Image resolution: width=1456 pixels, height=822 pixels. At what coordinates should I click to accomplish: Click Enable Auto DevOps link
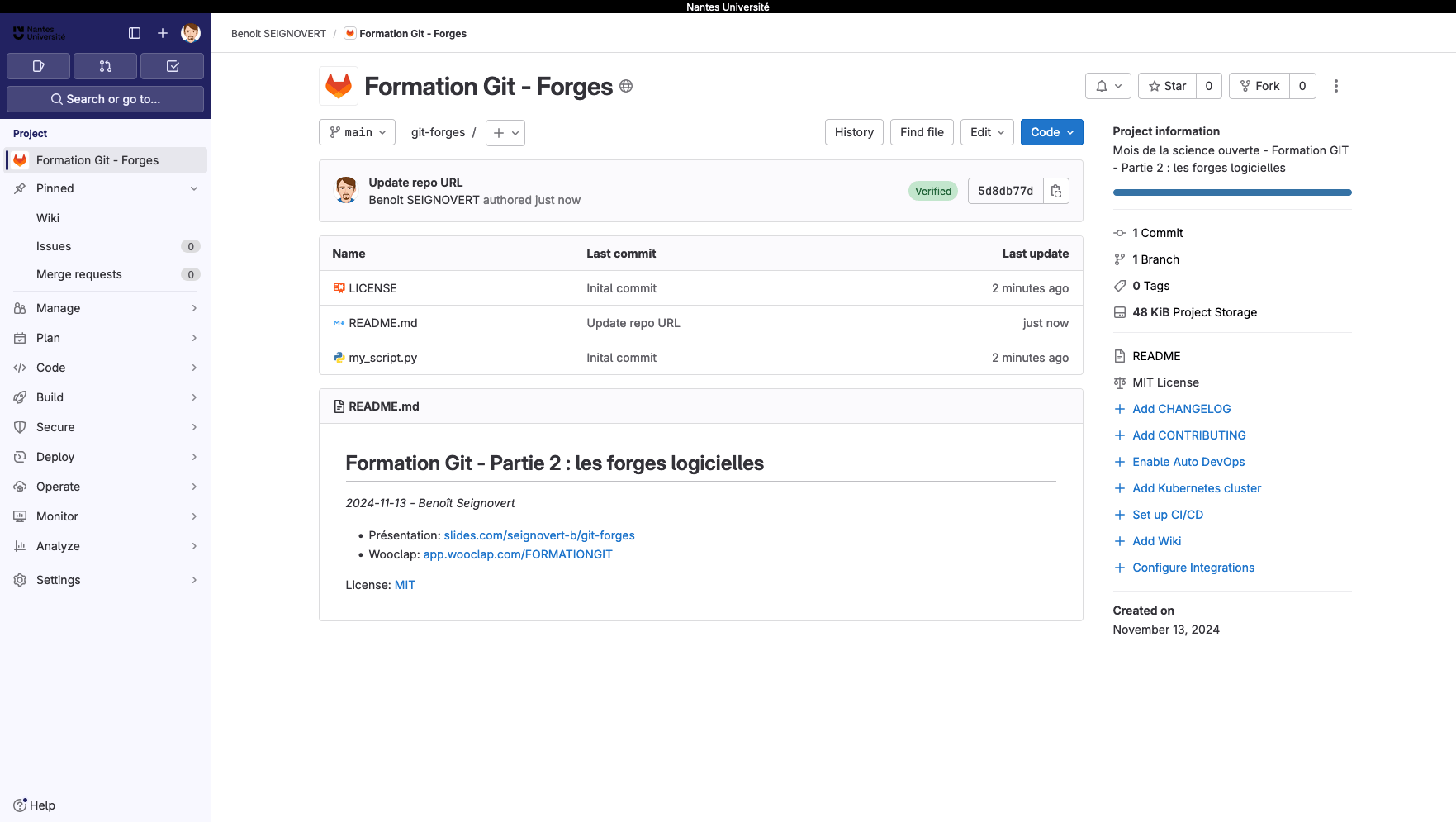[1188, 462]
